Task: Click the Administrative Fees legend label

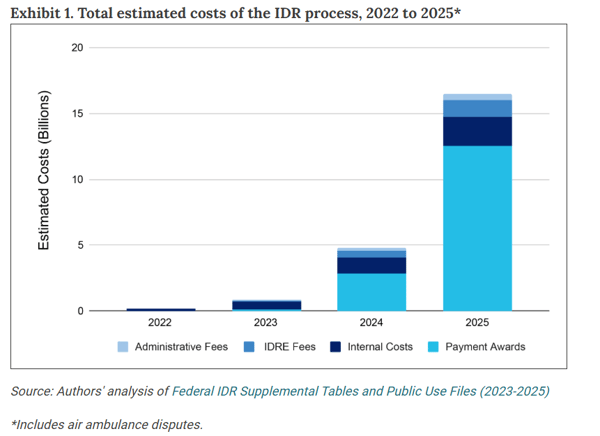Action: (x=181, y=347)
